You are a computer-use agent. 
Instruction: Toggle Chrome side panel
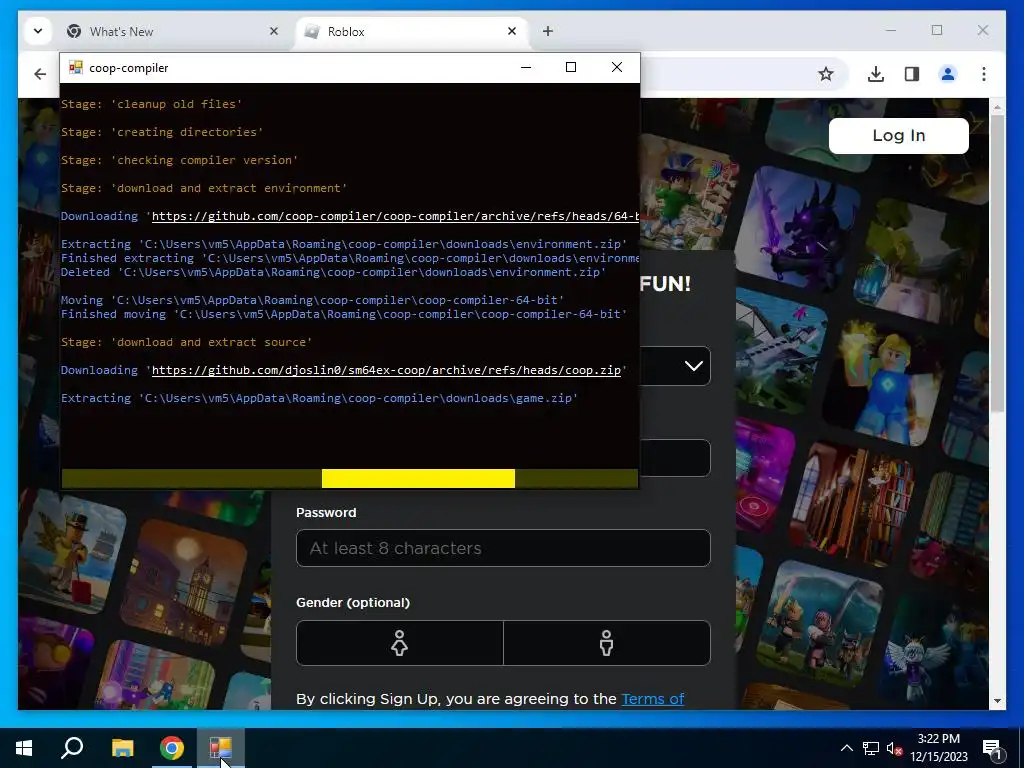click(x=912, y=74)
